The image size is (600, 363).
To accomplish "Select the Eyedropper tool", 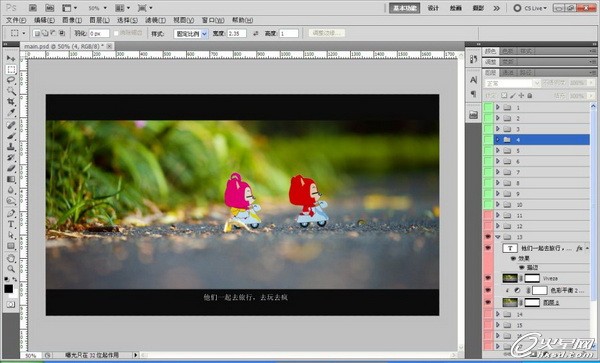I will pos(11,112).
